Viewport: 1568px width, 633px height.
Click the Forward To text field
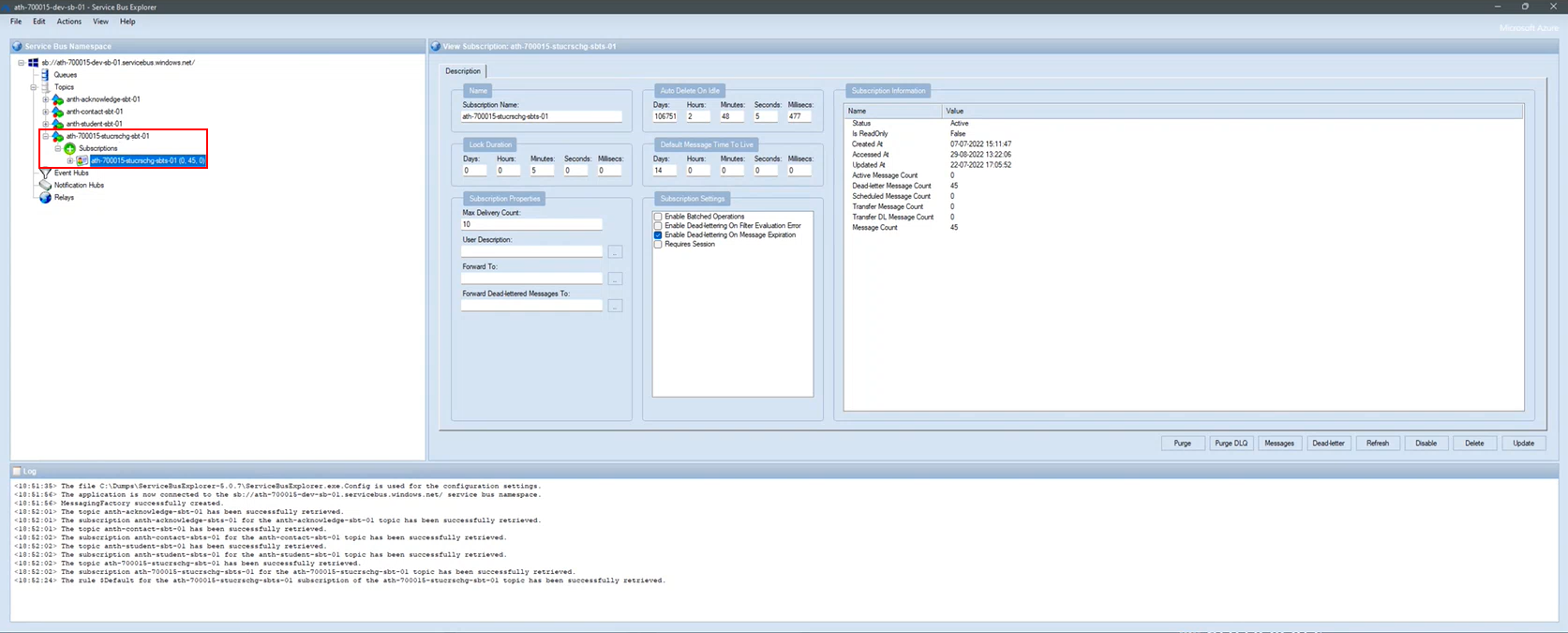[x=531, y=279]
